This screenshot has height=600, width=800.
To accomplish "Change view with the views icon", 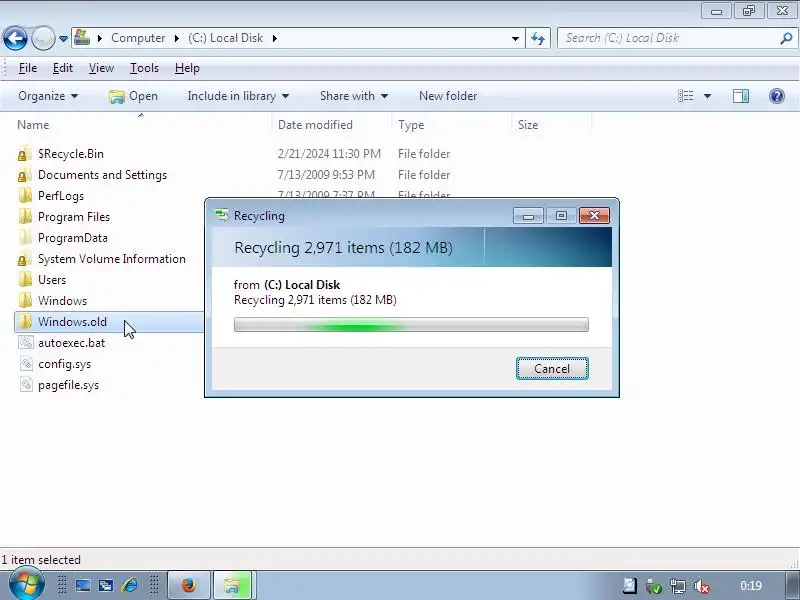I will [685, 96].
